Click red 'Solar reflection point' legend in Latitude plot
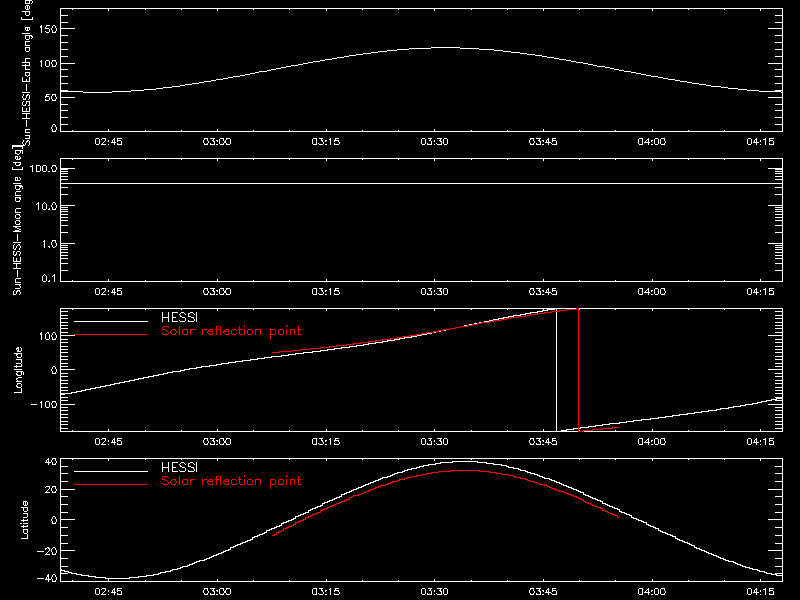This screenshot has height=600, width=800. [231, 481]
